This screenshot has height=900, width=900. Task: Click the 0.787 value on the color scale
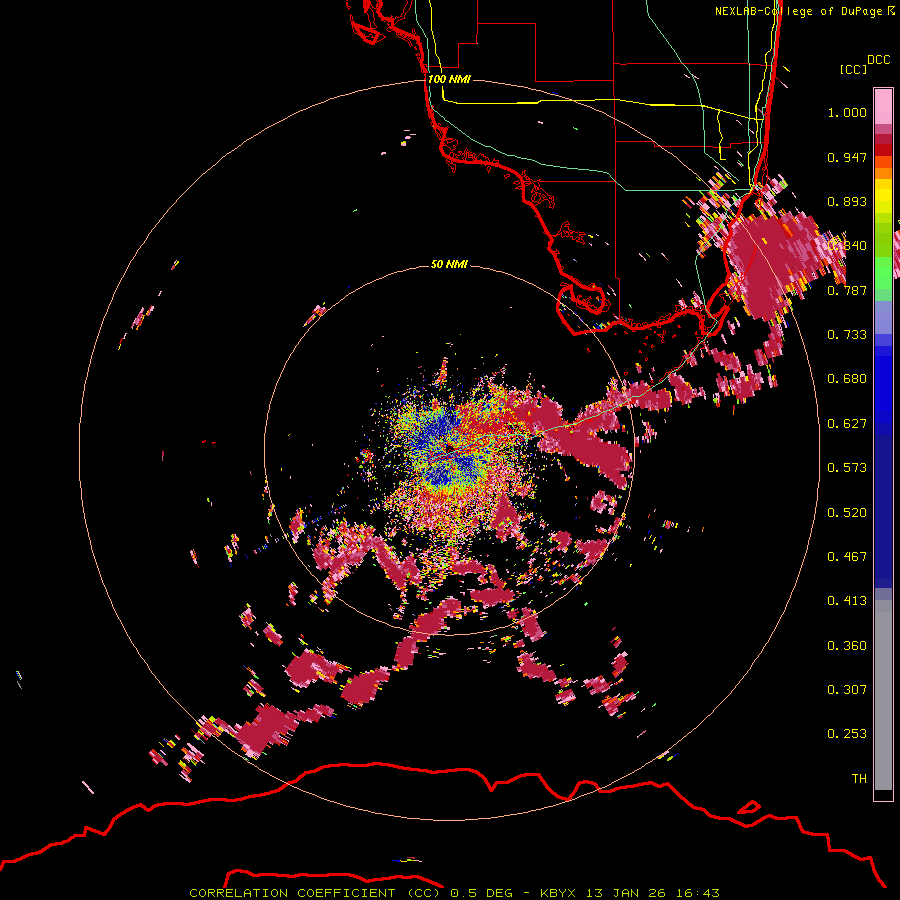pos(847,290)
